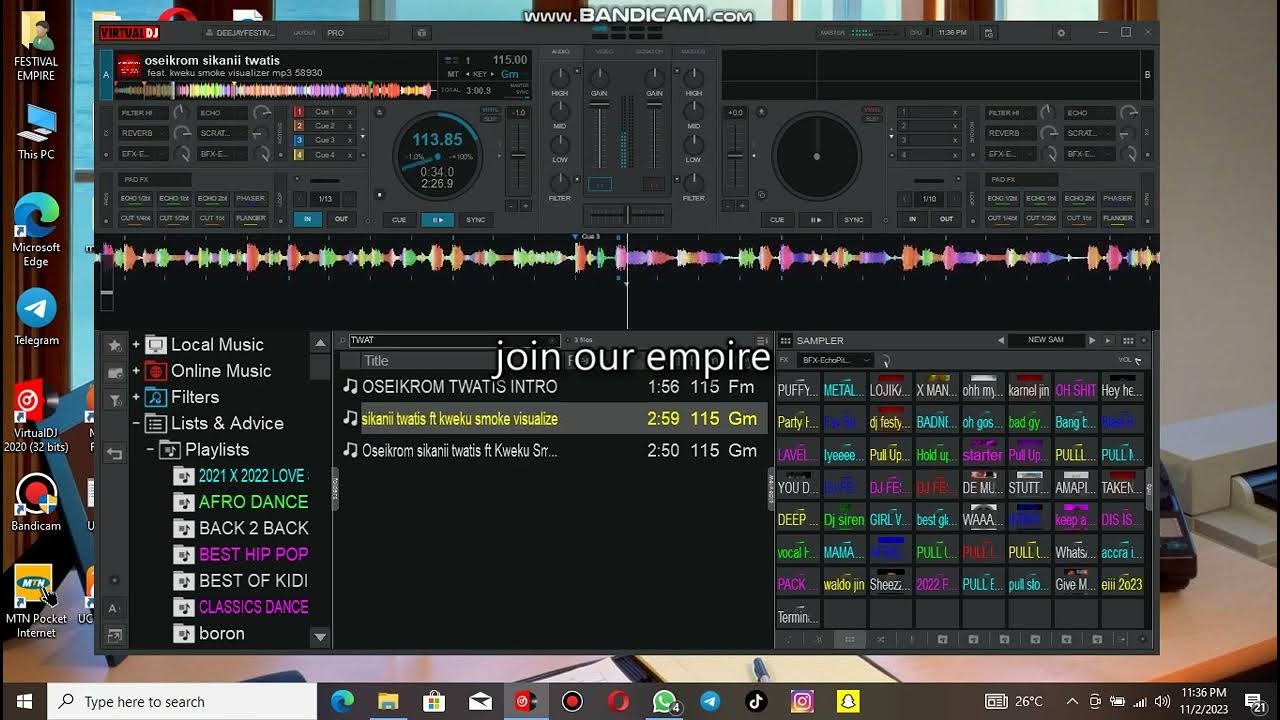
Task: Click deck B jog wheel platter
Action: point(817,156)
